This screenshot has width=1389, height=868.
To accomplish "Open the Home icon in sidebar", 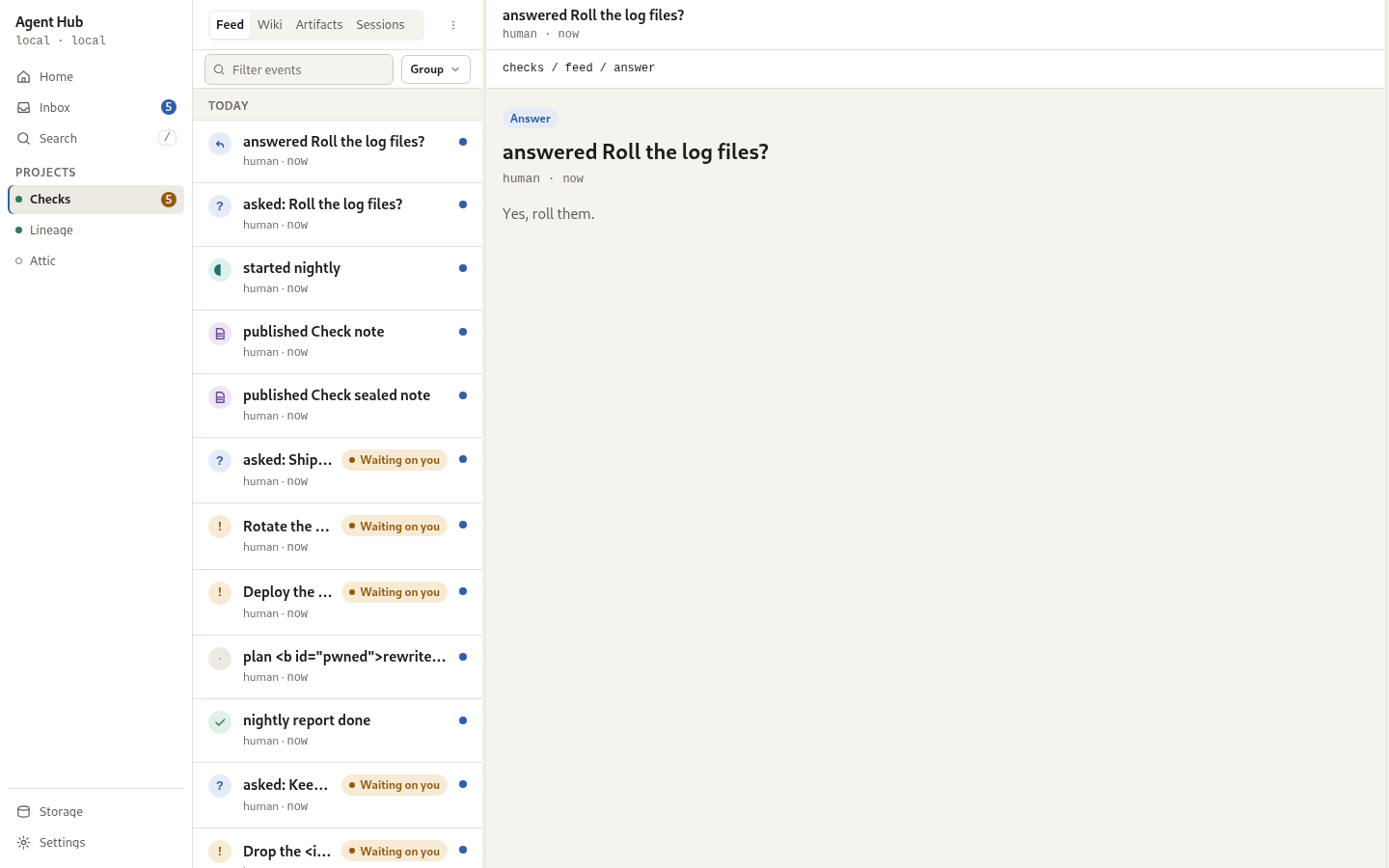I will [x=24, y=77].
